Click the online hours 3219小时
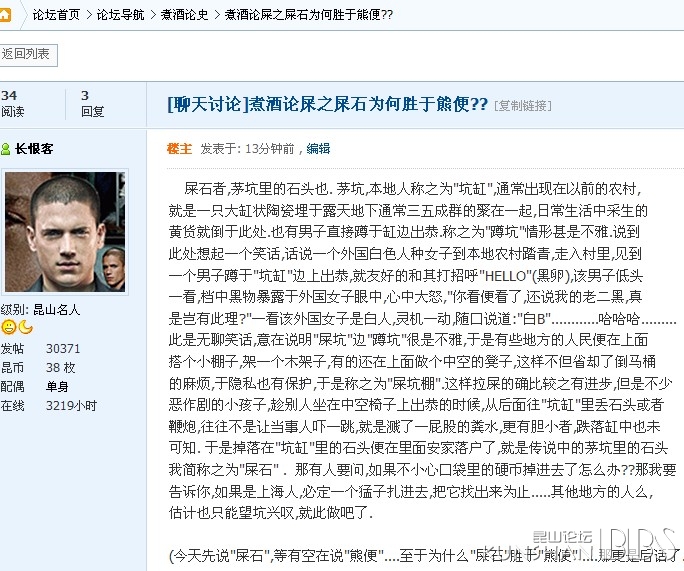Viewport: 684px width, 571px height. [71, 406]
